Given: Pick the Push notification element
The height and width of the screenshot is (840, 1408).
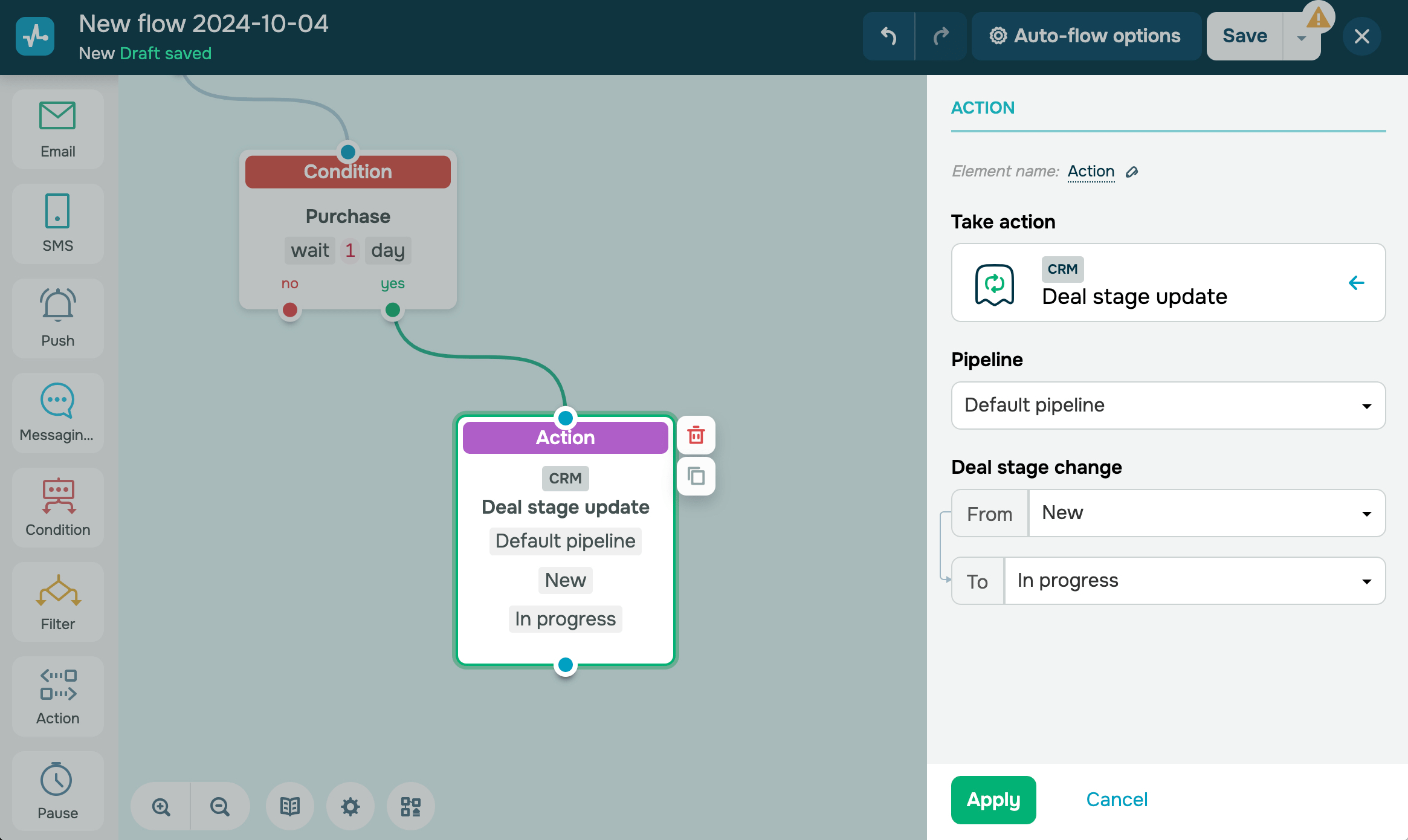Looking at the screenshot, I should point(57,318).
